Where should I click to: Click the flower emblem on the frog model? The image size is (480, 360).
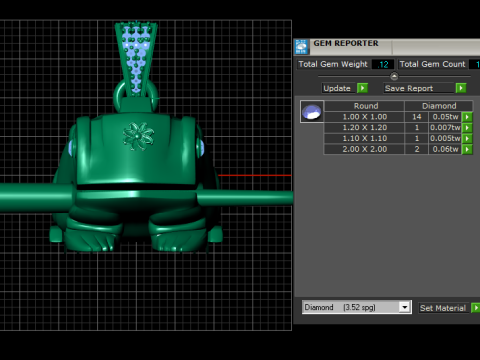[x=138, y=136]
